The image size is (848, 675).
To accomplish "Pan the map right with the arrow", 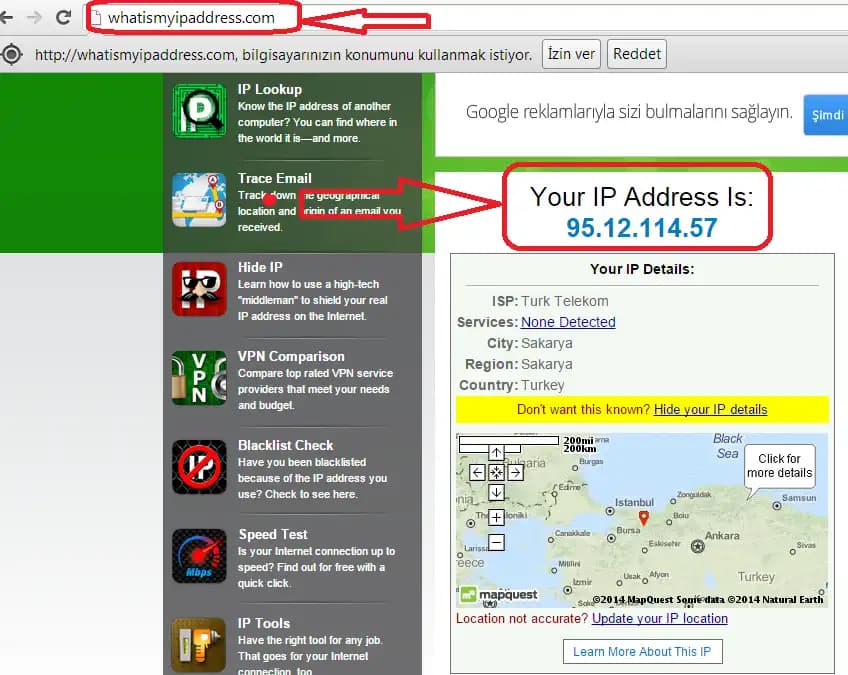I will tap(515, 472).
